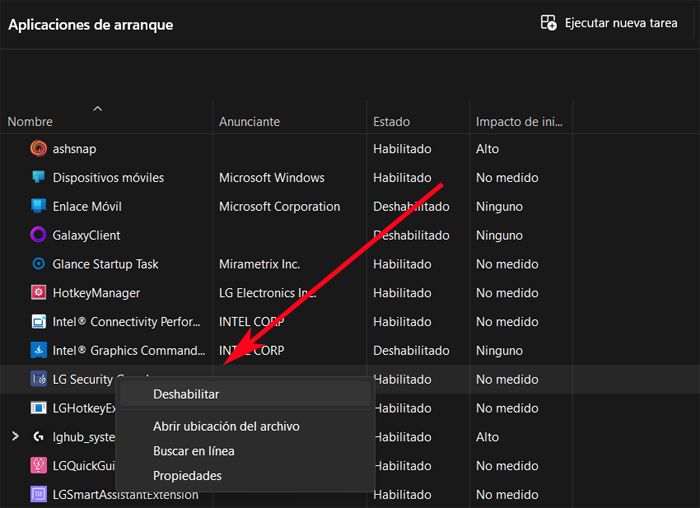The height and width of the screenshot is (508, 700).
Task: Select the LGQuickGuide pink icon
Action: click(38, 465)
